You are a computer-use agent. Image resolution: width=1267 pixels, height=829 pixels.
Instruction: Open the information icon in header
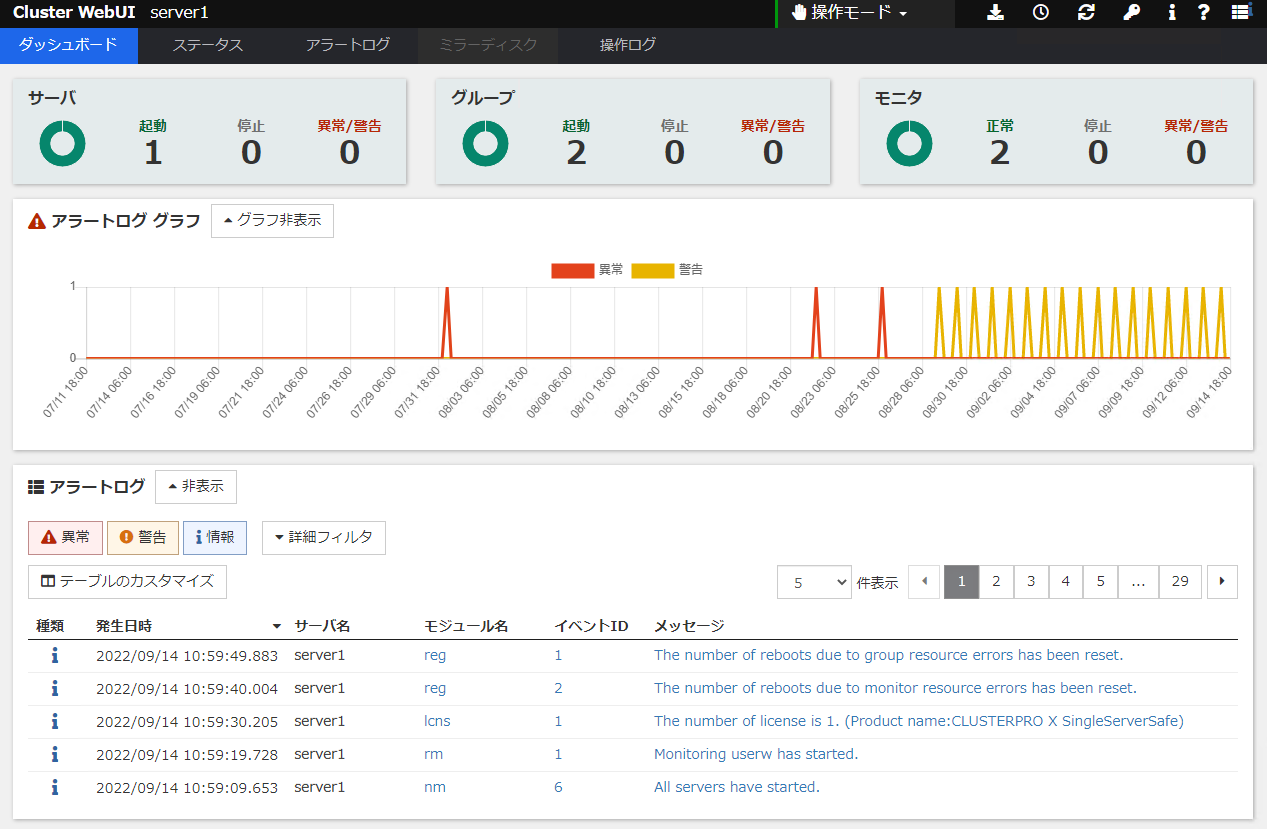pyautogui.click(x=1172, y=13)
